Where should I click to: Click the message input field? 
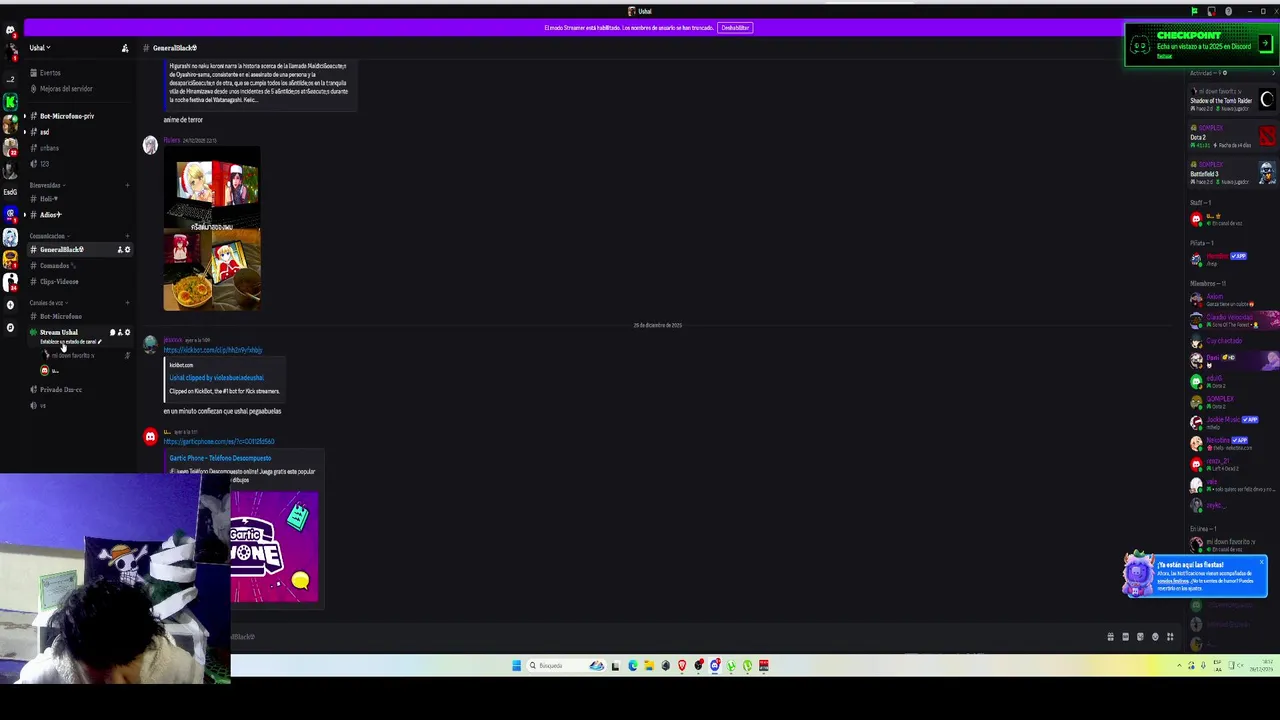tap(660, 637)
